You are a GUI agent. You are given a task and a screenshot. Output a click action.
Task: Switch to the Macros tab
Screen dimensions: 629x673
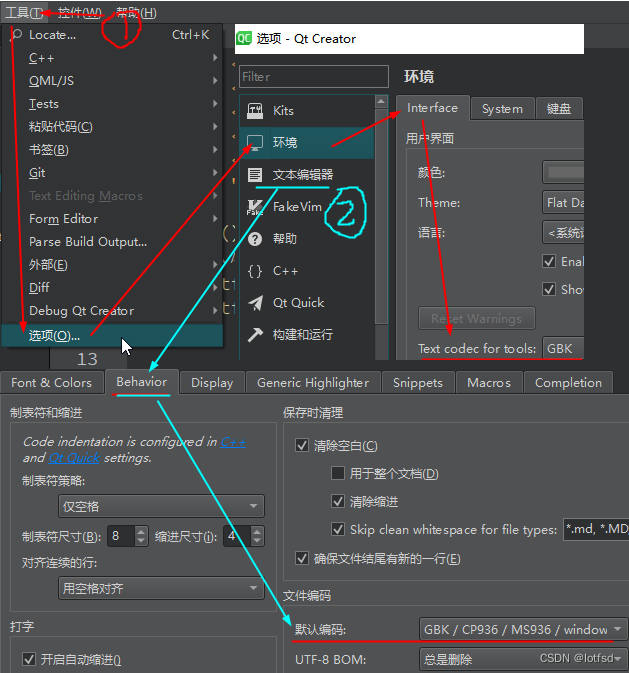click(489, 382)
